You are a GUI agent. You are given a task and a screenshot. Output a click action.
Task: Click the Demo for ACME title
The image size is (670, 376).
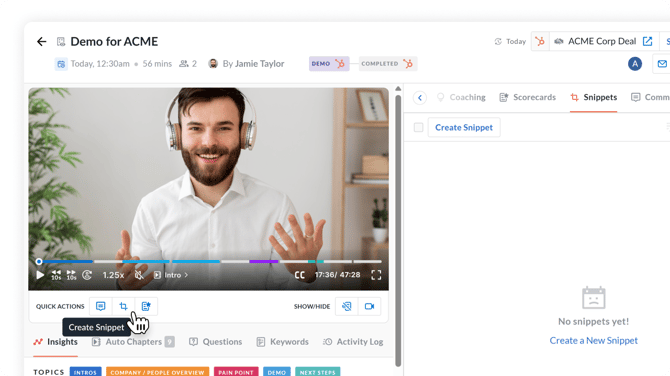point(114,41)
